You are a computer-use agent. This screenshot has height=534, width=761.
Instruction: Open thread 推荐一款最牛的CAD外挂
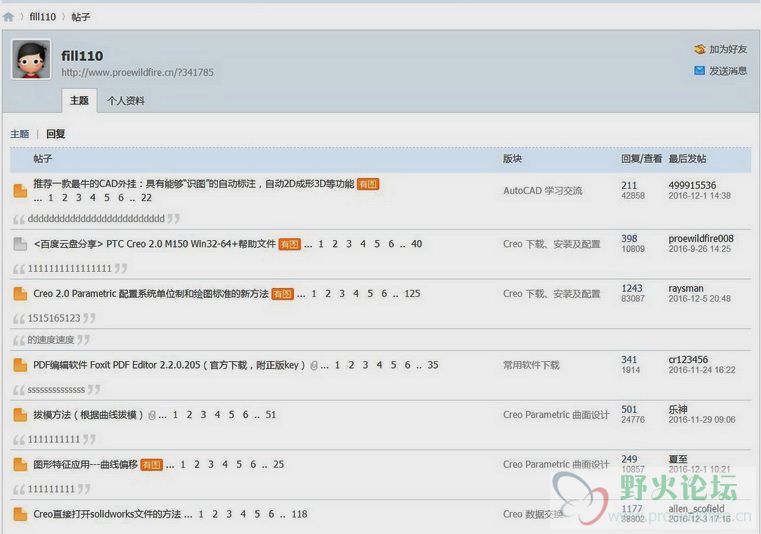[x=194, y=184]
